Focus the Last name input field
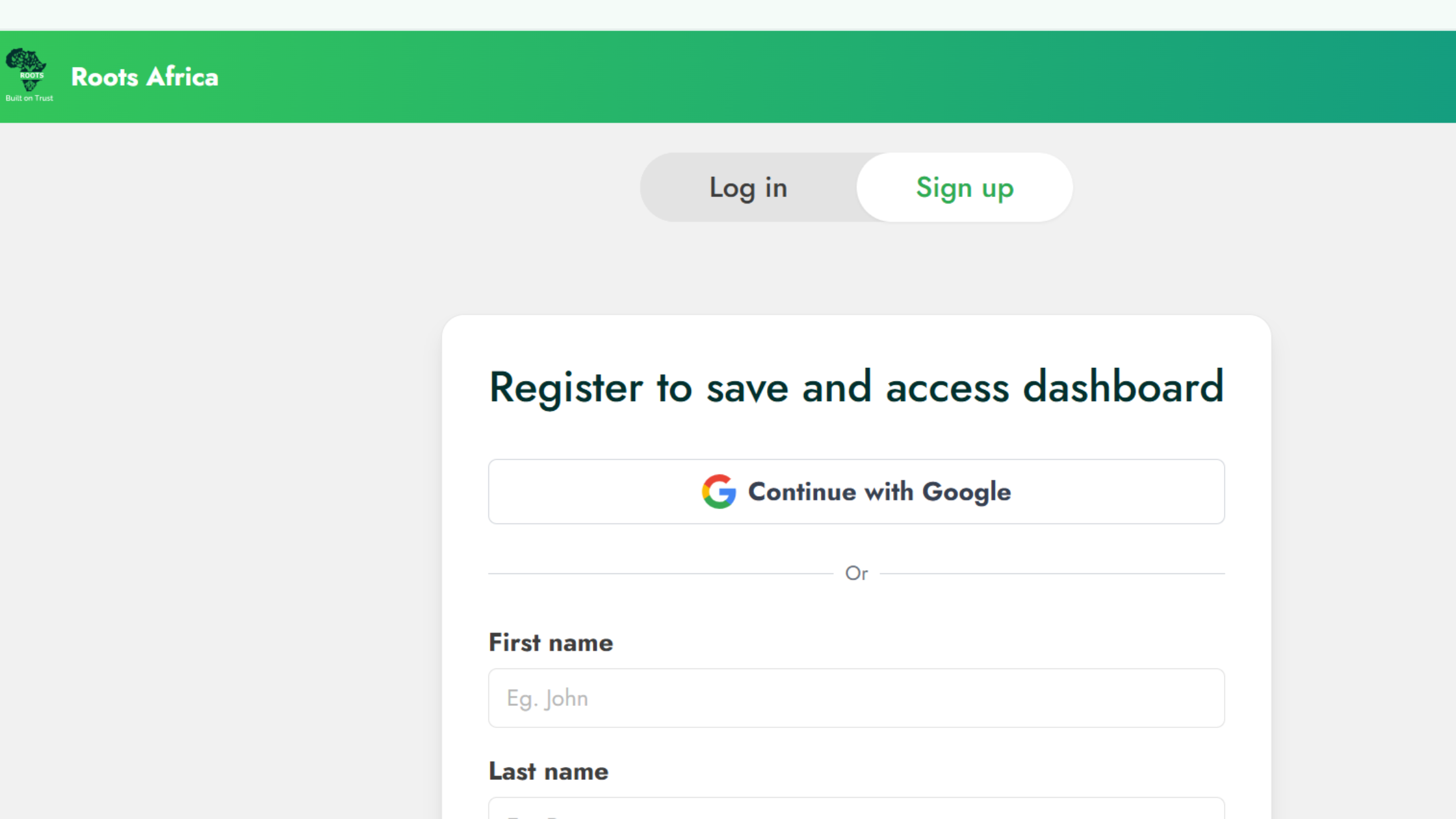 point(857,809)
